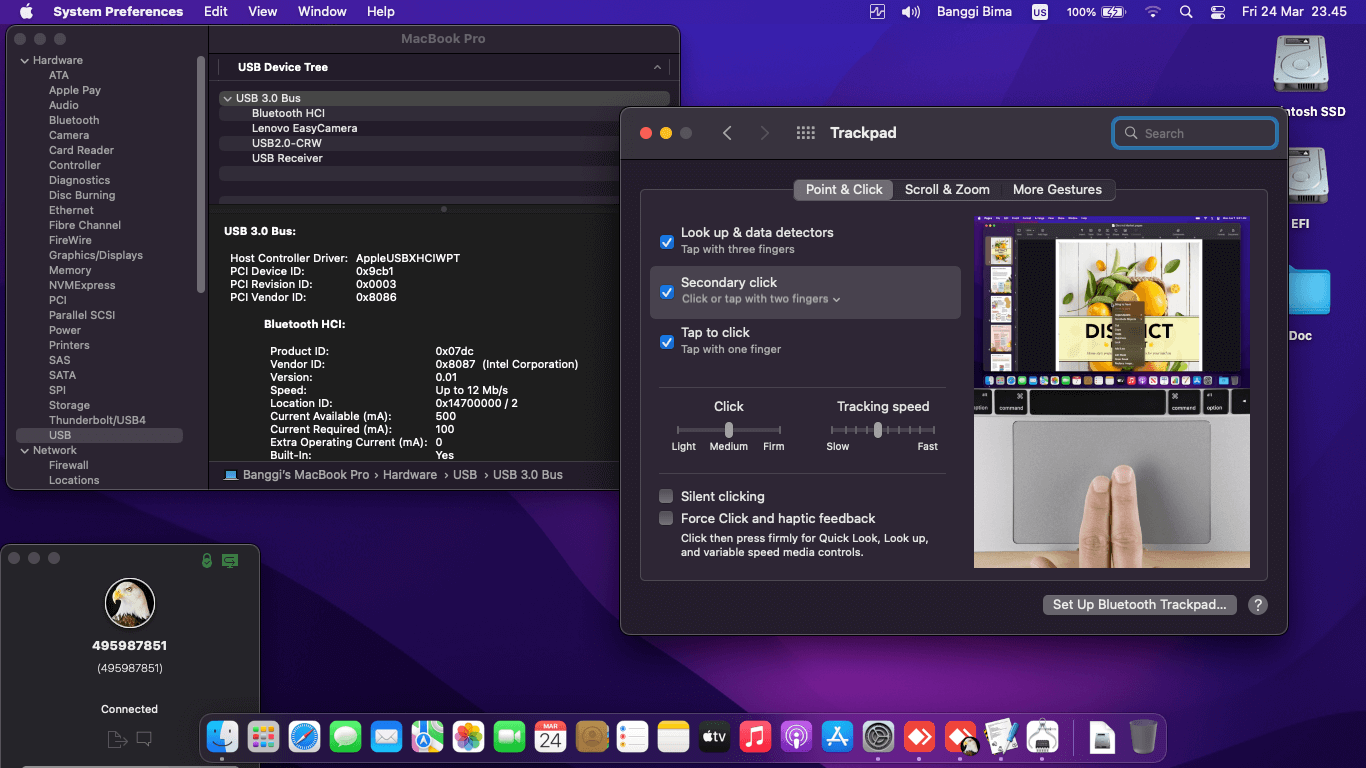This screenshot has width=1366, height=768.
Task: Open Spotlight search in the menu bar
Action: pyautogui.click(x=1186, y=11)
